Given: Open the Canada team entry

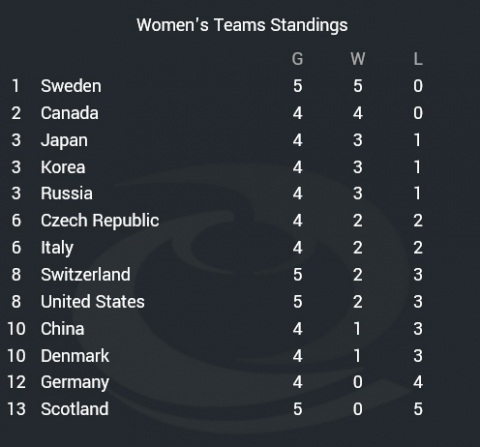Looking at the screenshot, I should pos(69,113).
